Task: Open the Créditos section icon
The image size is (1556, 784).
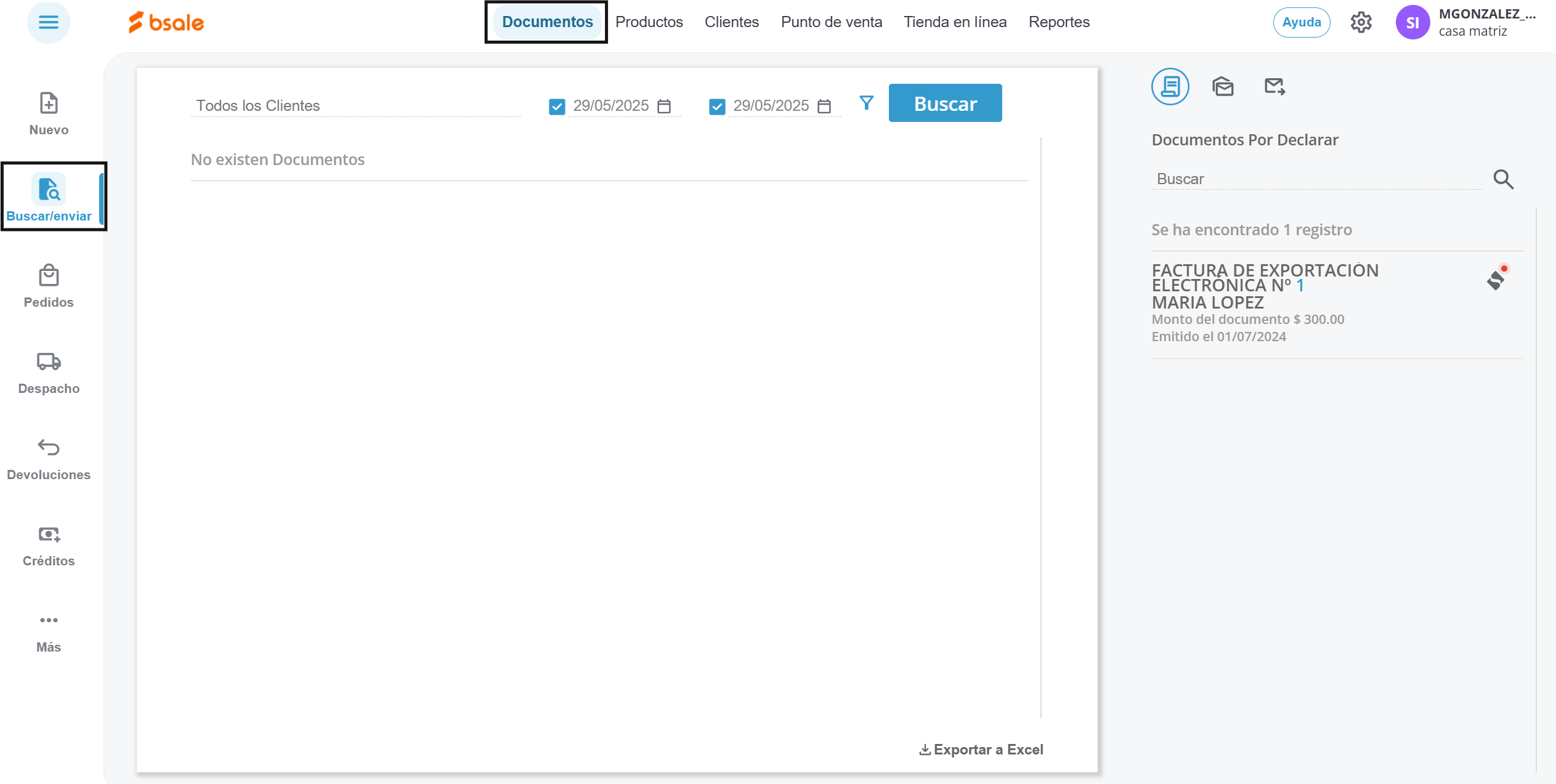Action: point(49,535)
